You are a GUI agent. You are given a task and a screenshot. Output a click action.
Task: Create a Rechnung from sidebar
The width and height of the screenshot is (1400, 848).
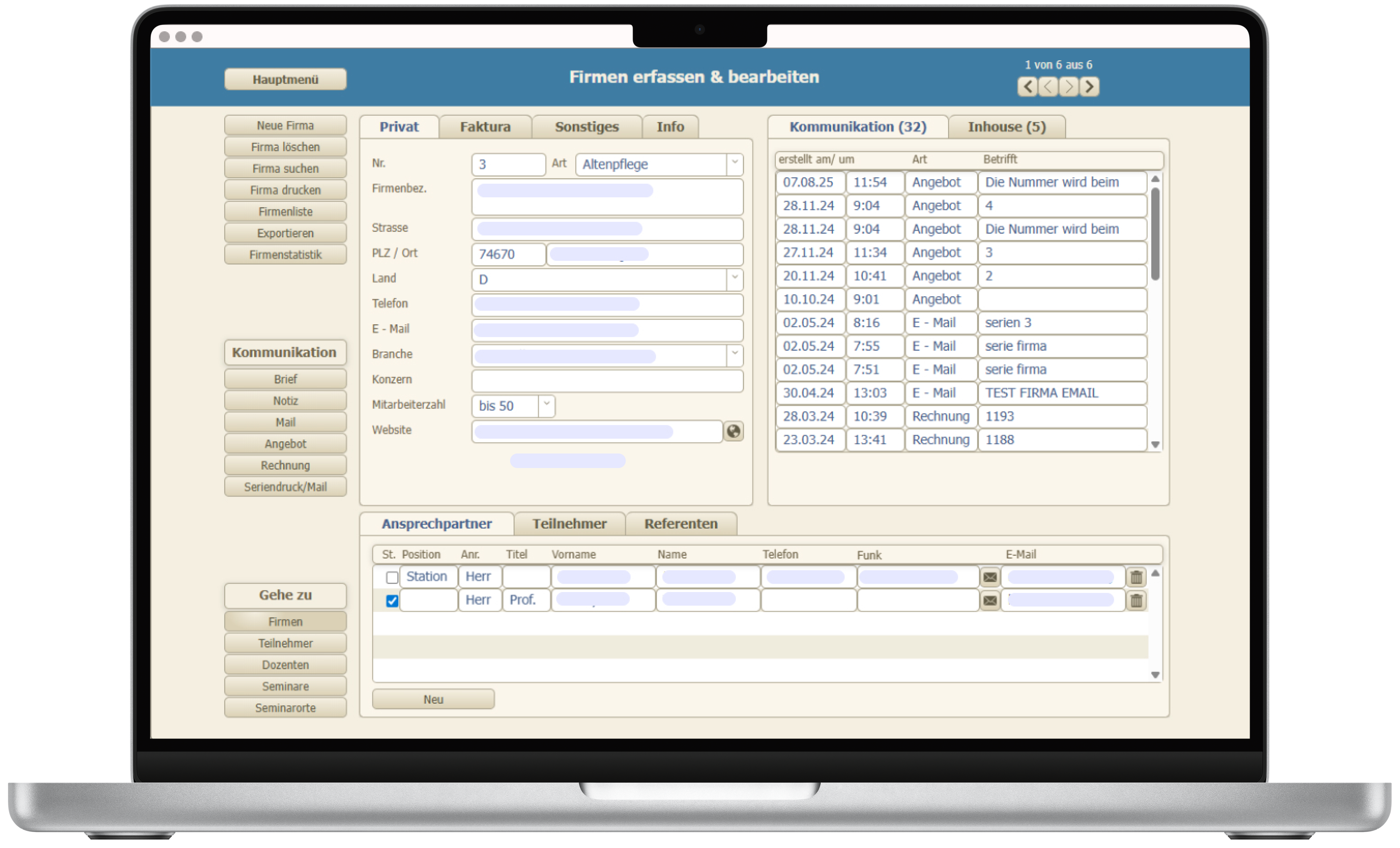click(x=285, y=466)
